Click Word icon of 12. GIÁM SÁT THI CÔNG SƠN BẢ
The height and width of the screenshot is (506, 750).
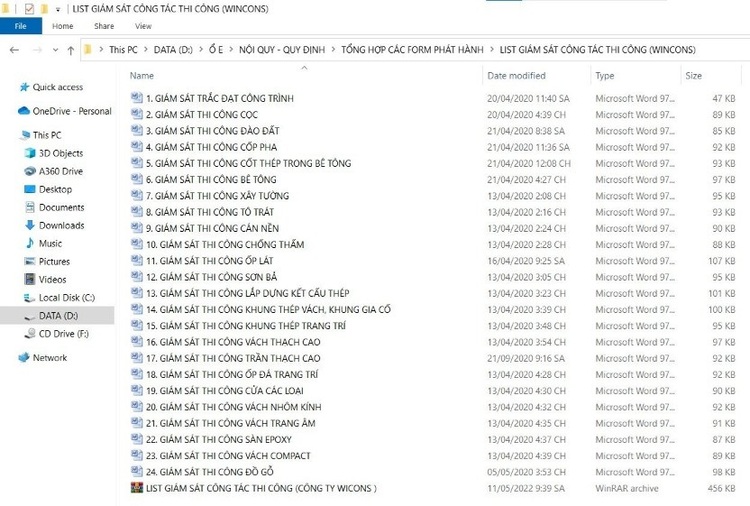137,277
